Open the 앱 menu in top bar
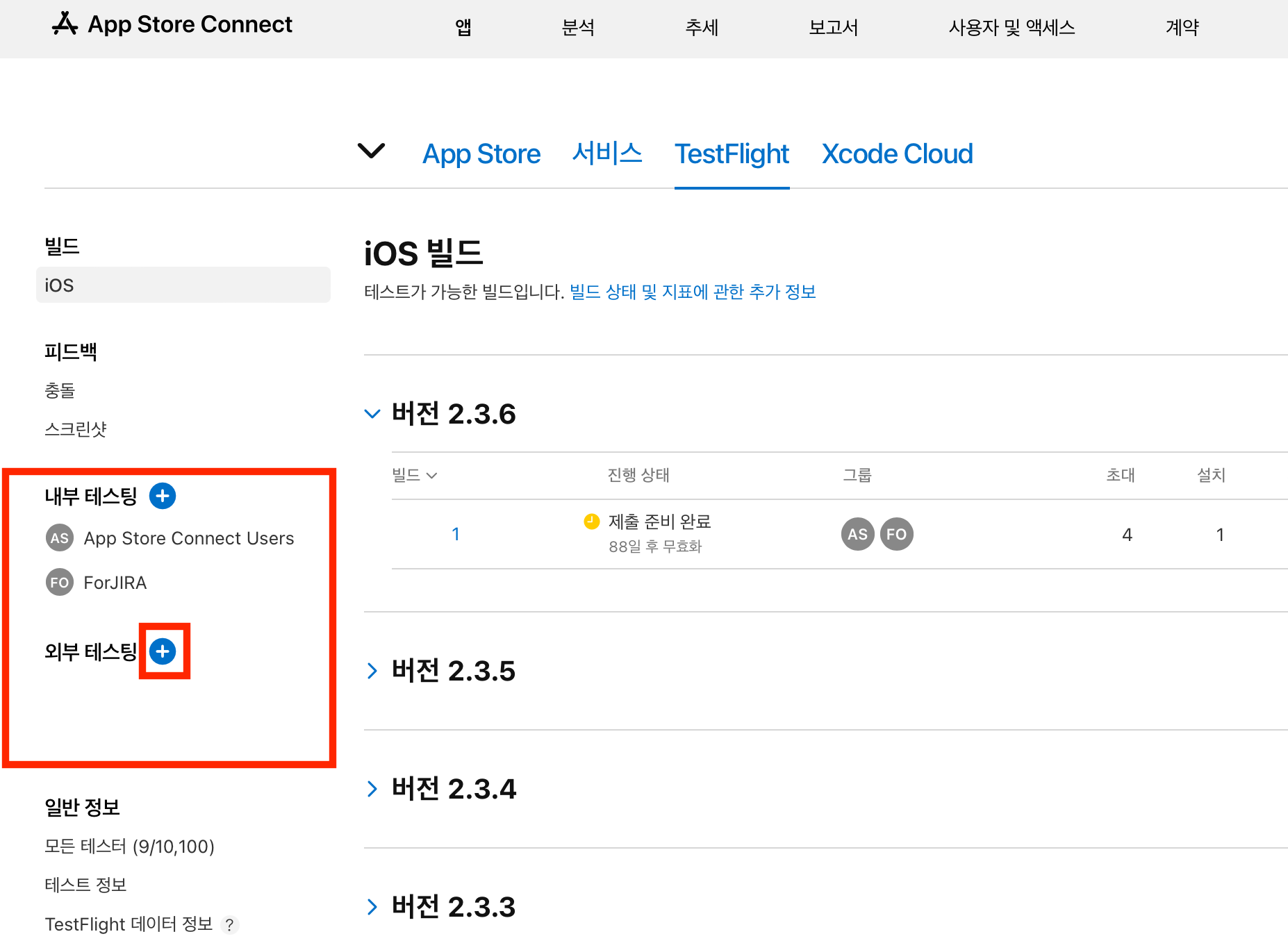 click(463, 28)
